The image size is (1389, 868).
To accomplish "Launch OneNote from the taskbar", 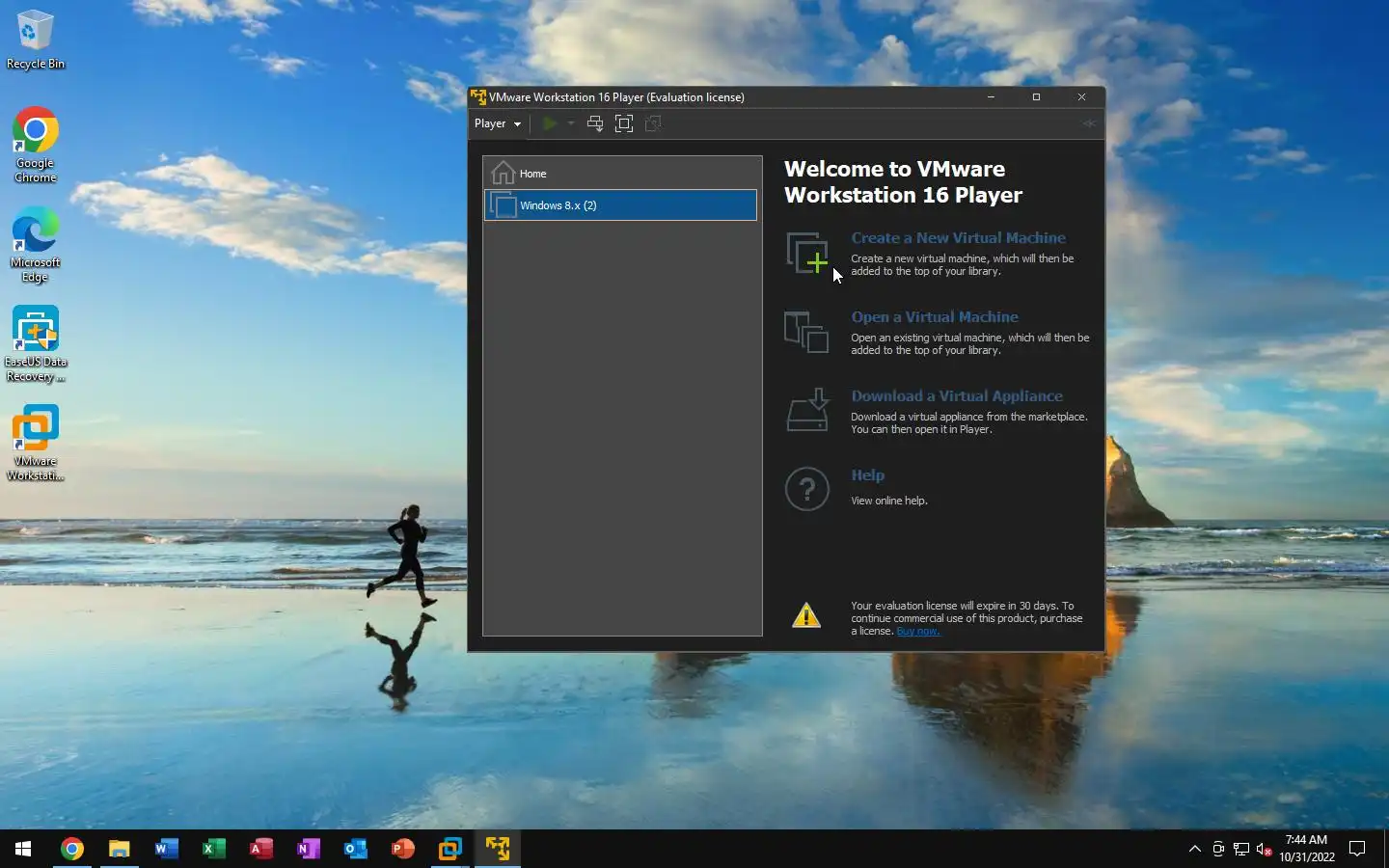I will [308, 849].
